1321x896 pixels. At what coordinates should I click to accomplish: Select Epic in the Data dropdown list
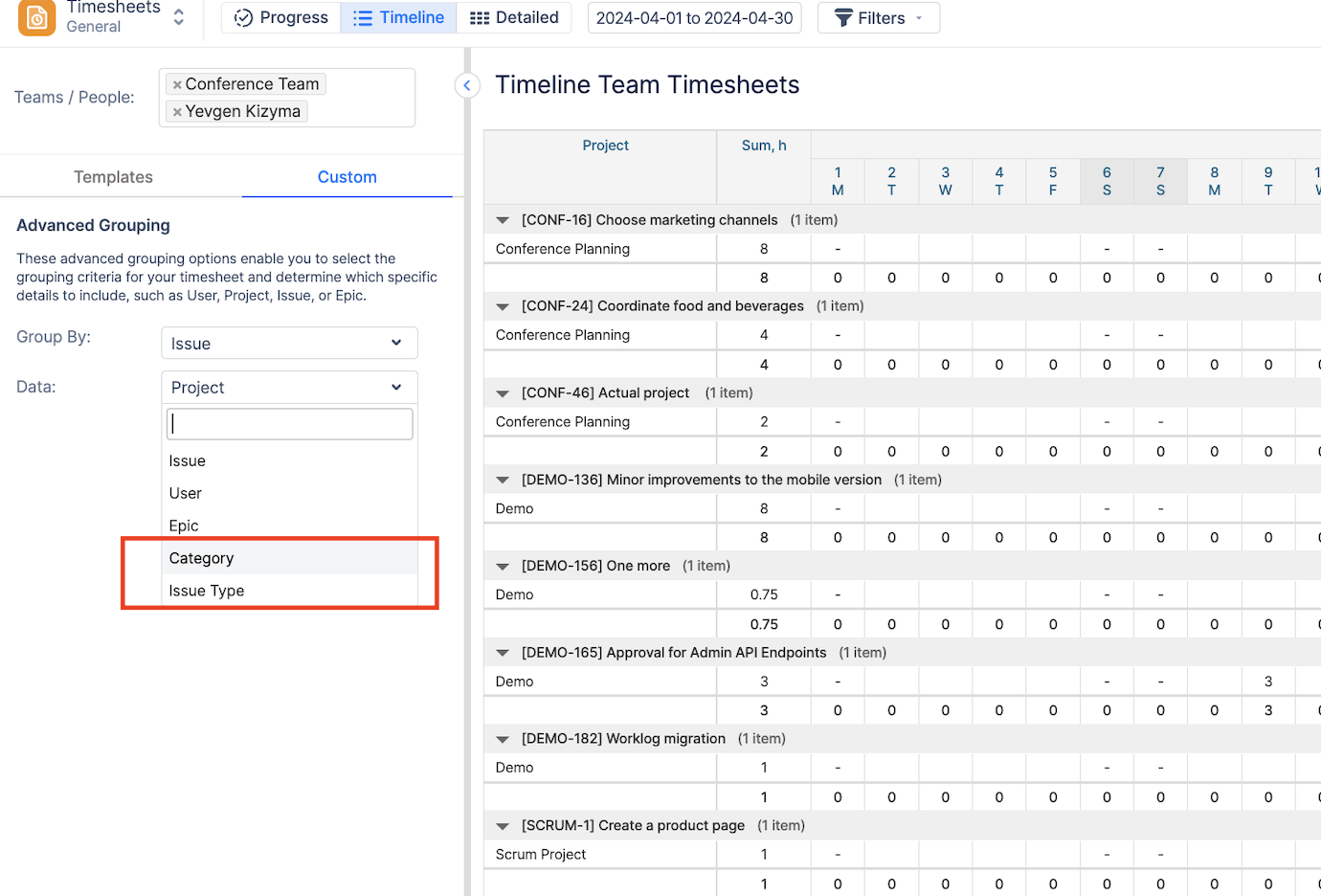coord(184,526)
